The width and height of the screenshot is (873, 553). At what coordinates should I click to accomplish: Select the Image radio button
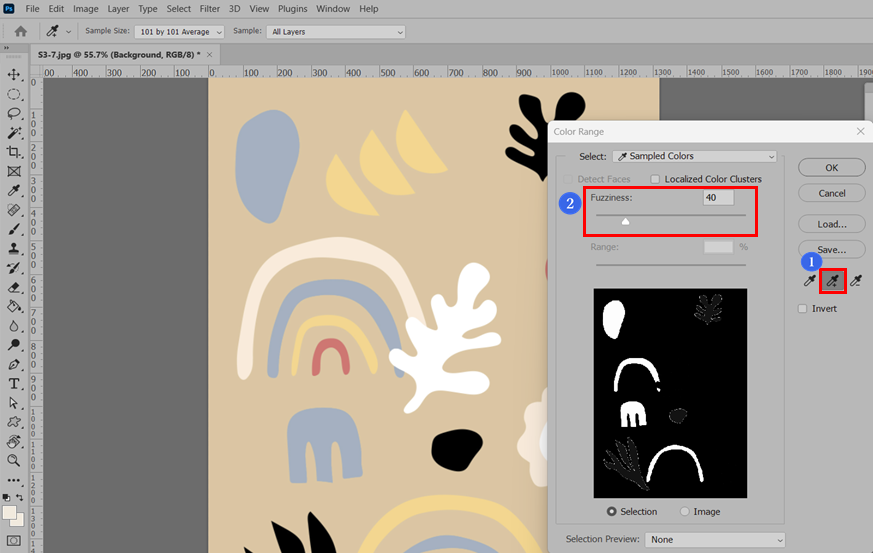click(x=684, y=511)
